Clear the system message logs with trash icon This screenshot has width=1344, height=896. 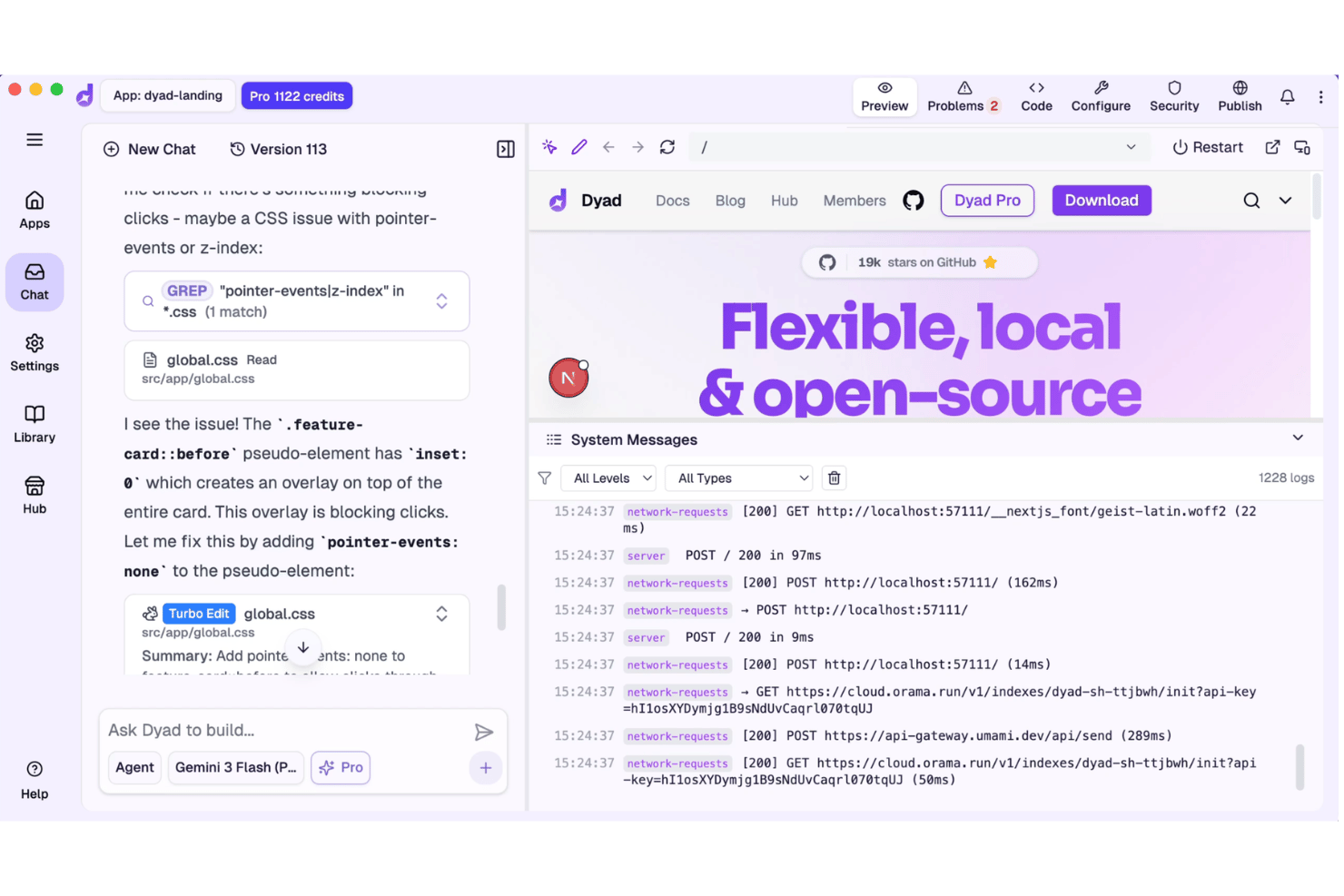point(834,478)
